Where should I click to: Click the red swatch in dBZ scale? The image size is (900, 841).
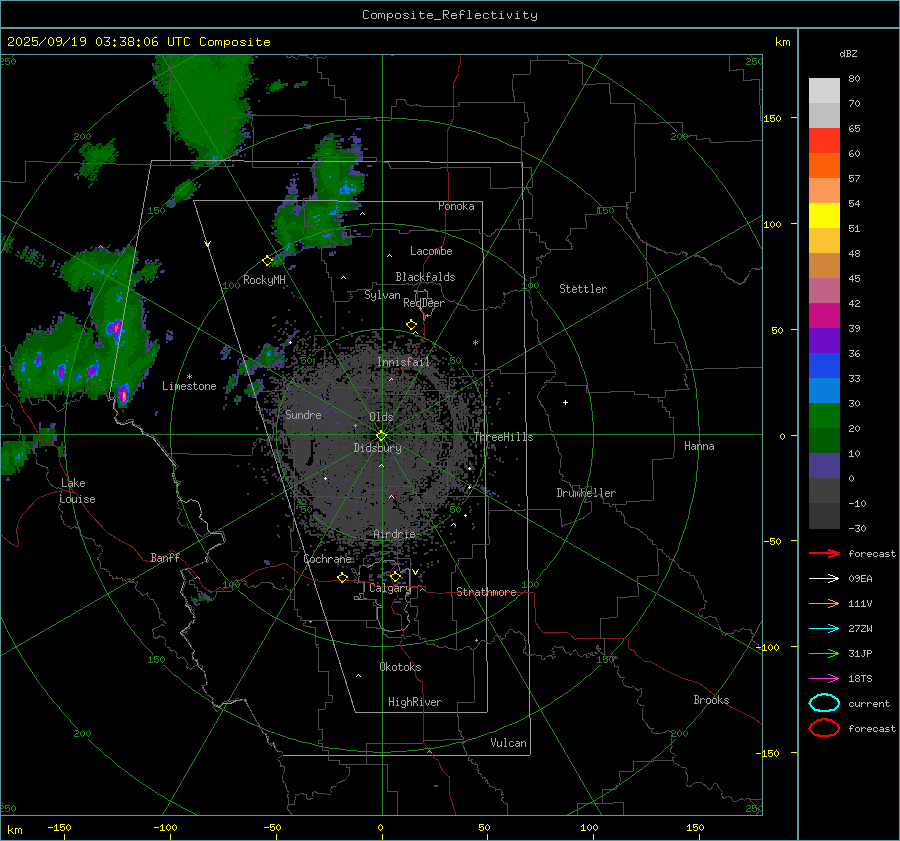coord(824,141)
